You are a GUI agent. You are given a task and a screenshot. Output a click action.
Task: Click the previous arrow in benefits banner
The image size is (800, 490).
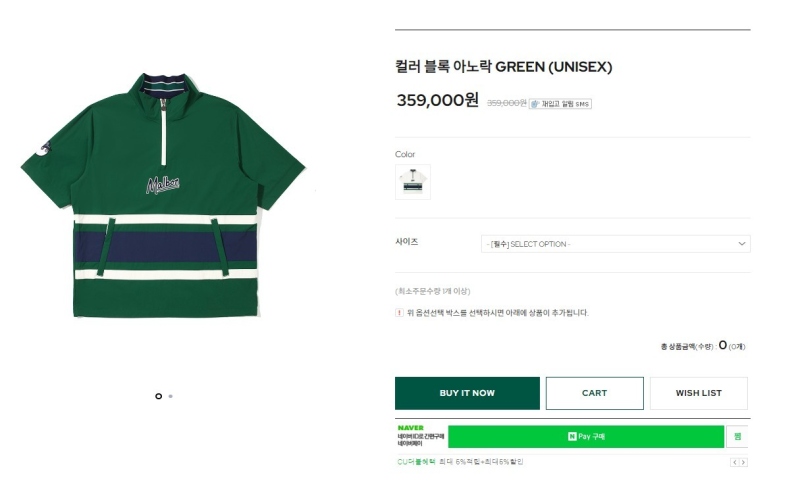coord(734,462)
